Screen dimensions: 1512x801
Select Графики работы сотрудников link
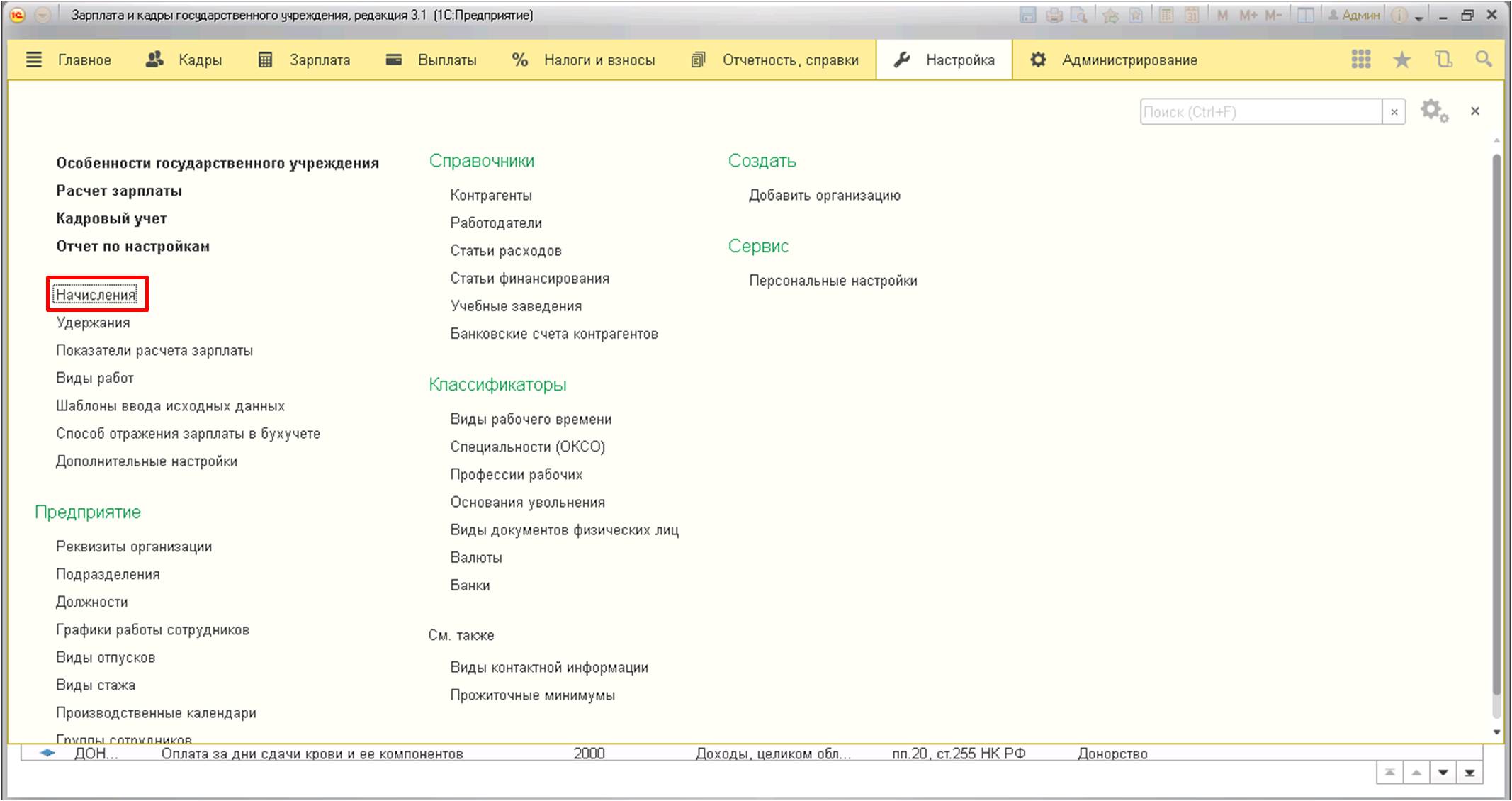(154, 629)
